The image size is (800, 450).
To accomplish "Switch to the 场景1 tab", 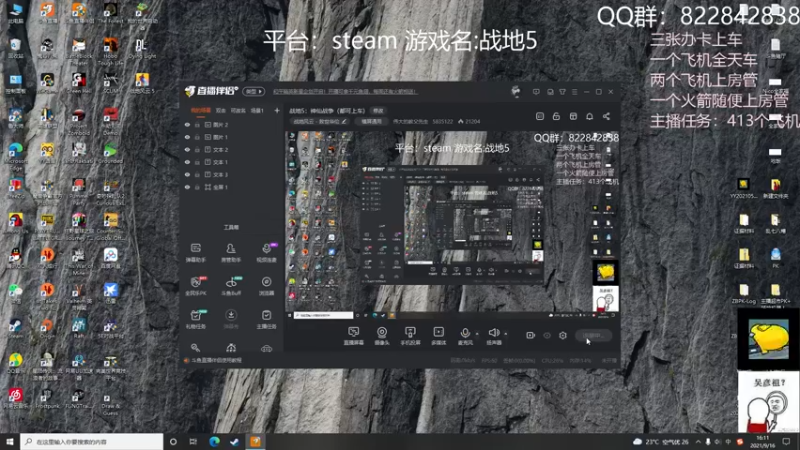I will point(257,110).
